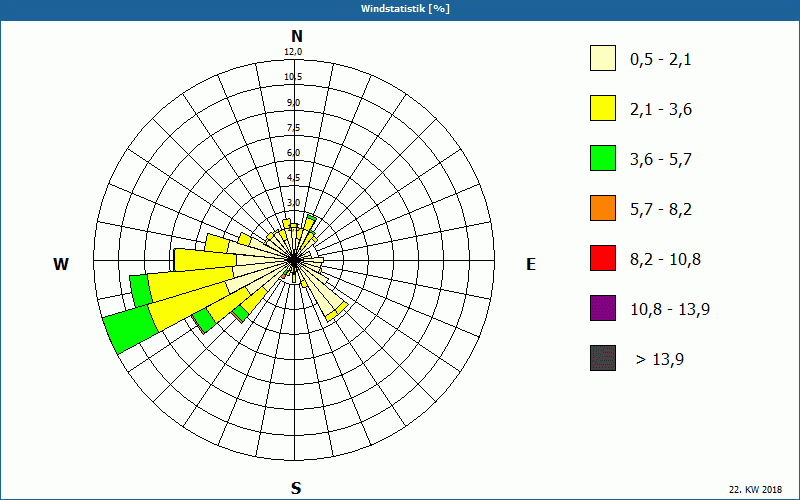Screen dimensions: 800x500
Task: Click the '10,5' ring scale label
Action: pos(293,77)
